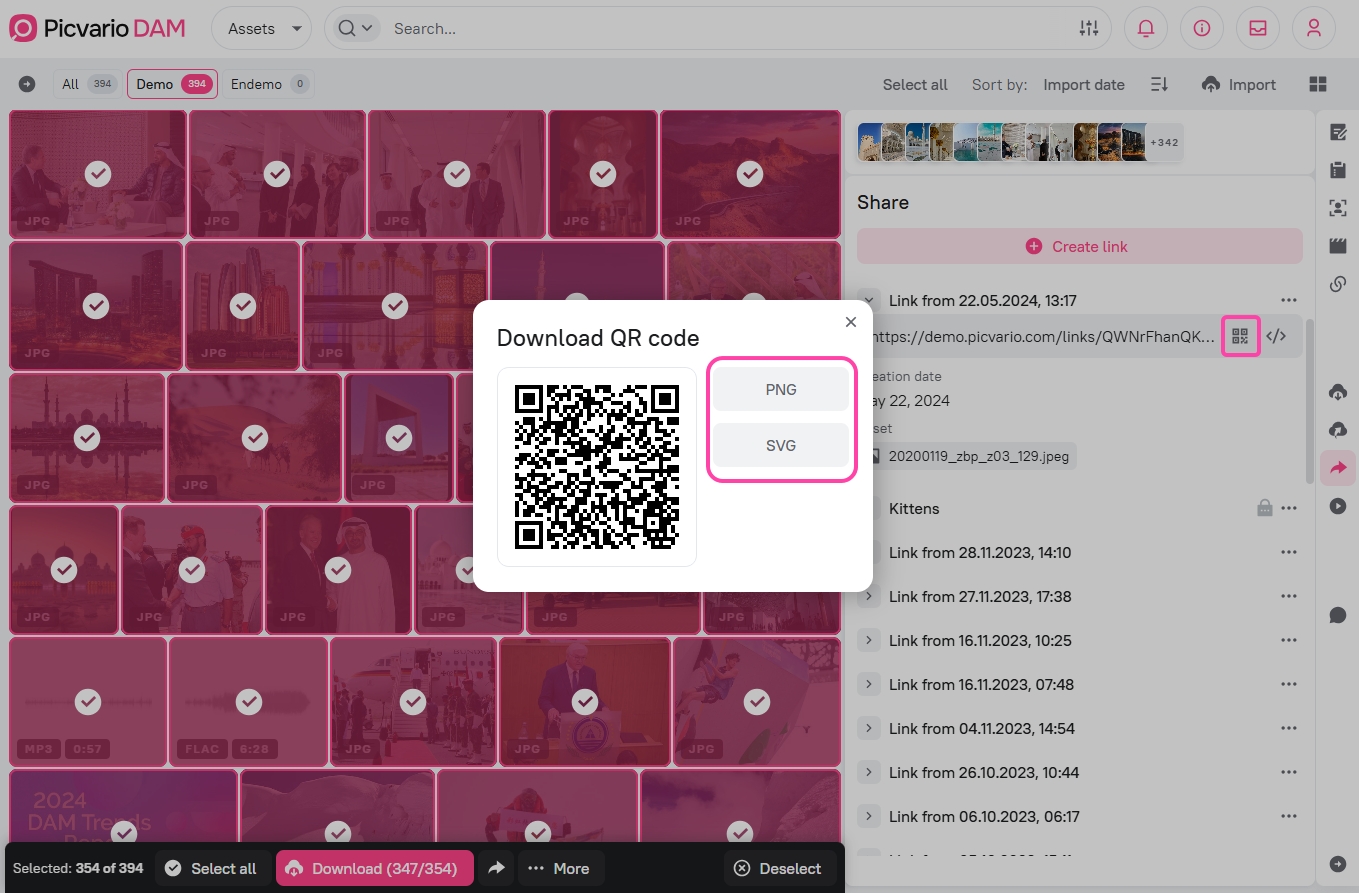Screen dimensions: 1359x893
Task: Open options menu for Kittens link
Action: click(x=1289, y=508)
